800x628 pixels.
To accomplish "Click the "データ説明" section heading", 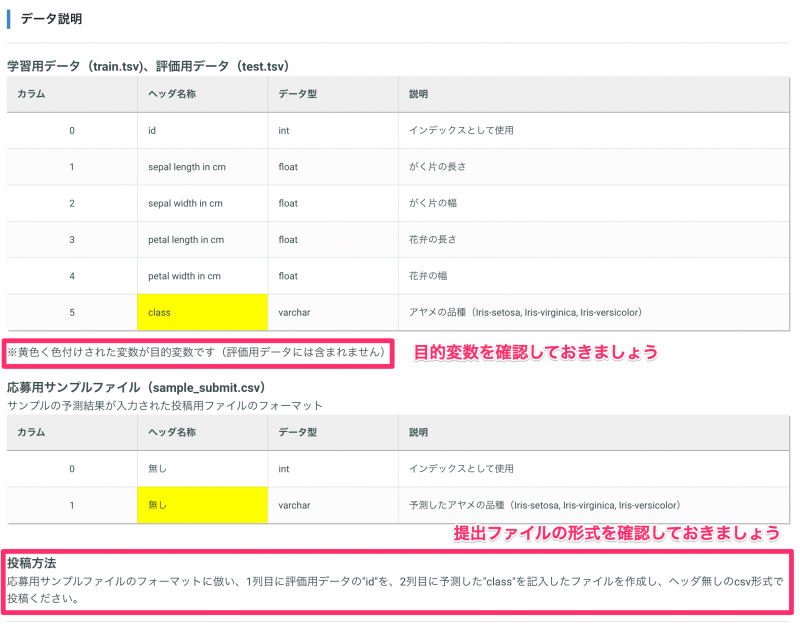I will pyautogui.click(x=51, y=19).
